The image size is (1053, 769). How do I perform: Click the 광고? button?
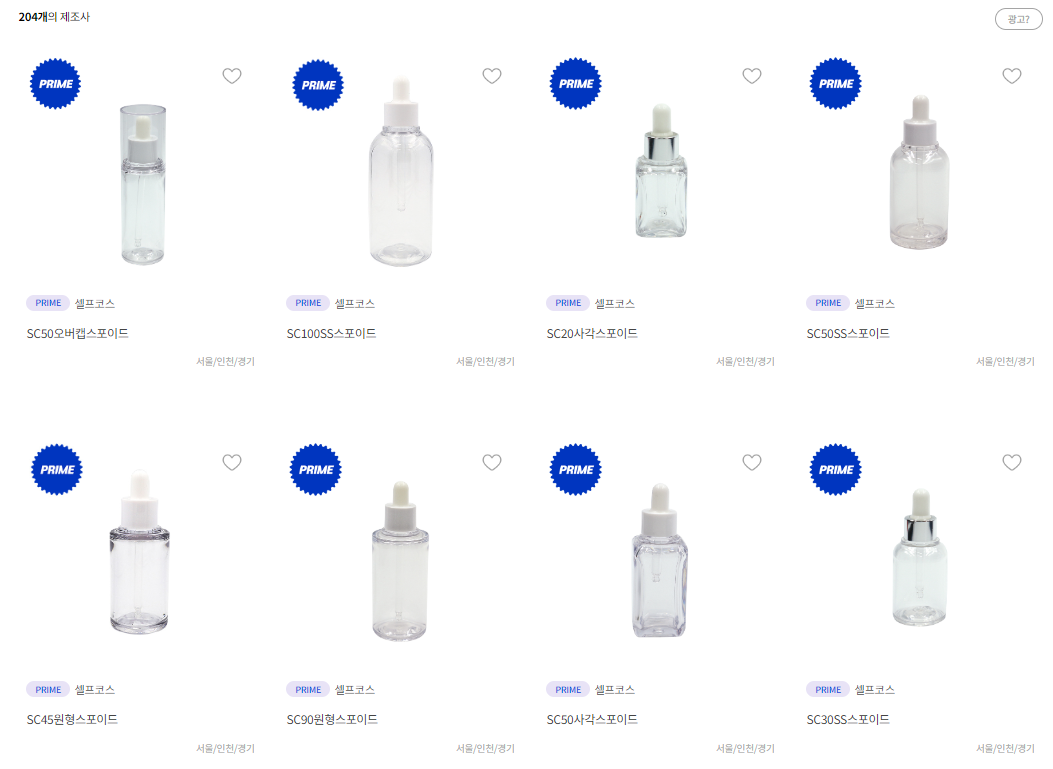point(1018,19)
